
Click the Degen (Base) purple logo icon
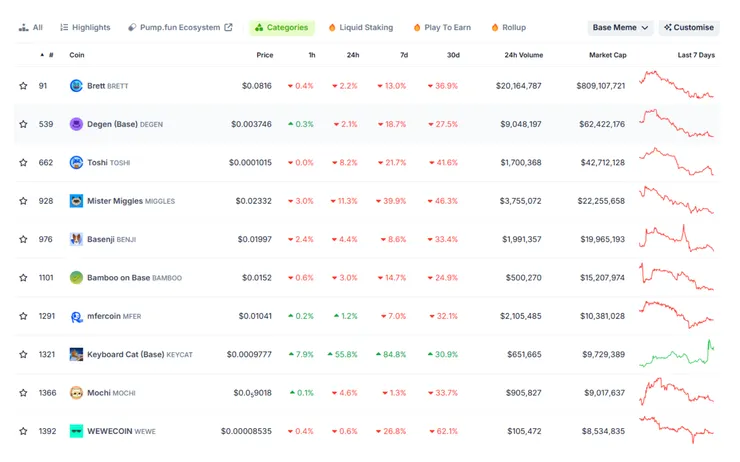coord(76,124)
